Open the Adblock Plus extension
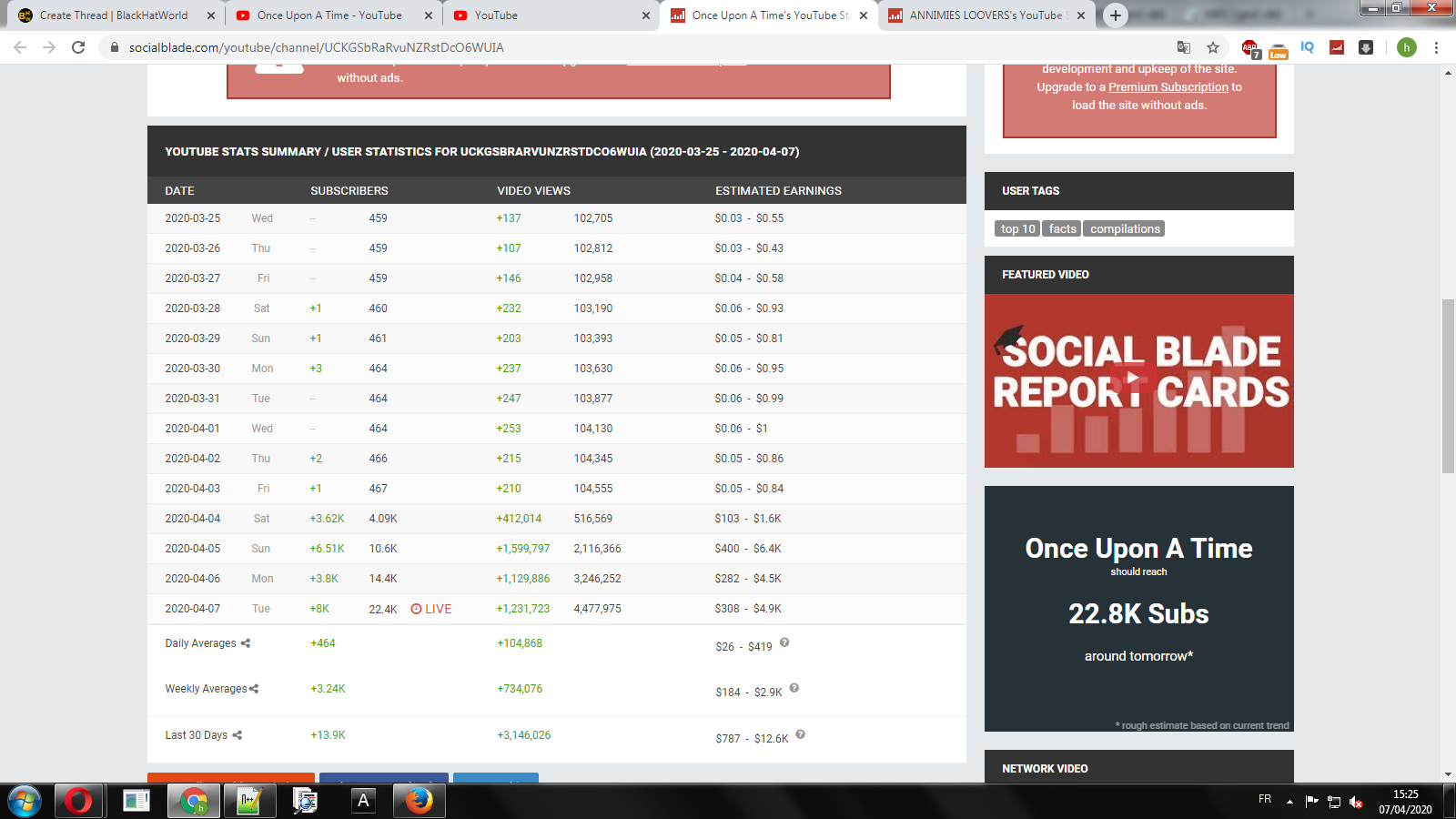The width and height of the screenshot is (1456, 819). (x=1250, y=48)
